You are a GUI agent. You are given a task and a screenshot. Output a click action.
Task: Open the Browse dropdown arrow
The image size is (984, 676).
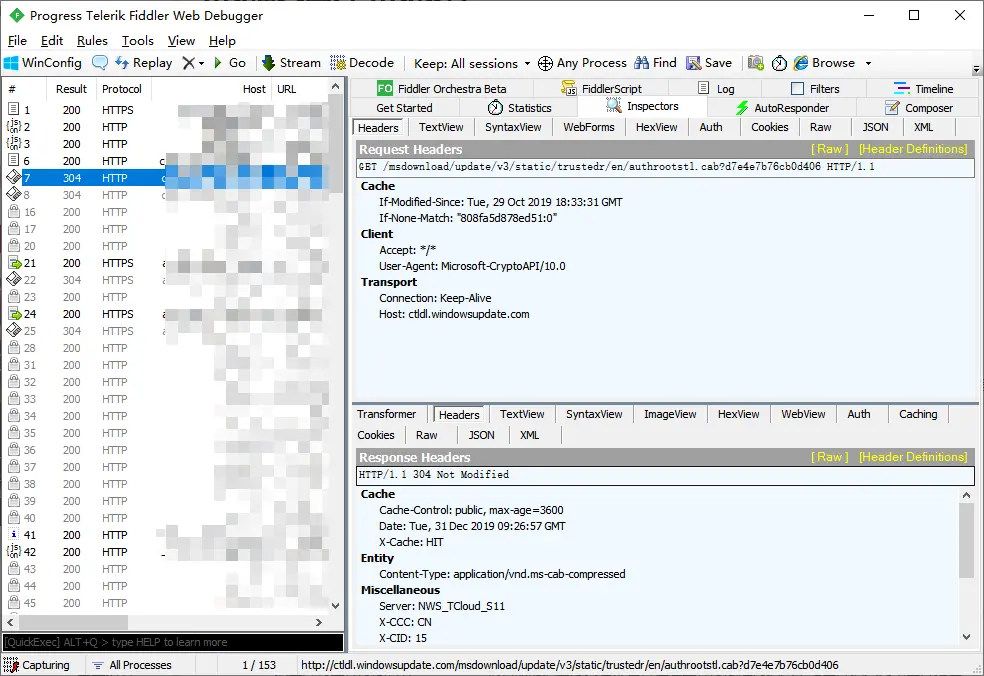coord(869,63)
